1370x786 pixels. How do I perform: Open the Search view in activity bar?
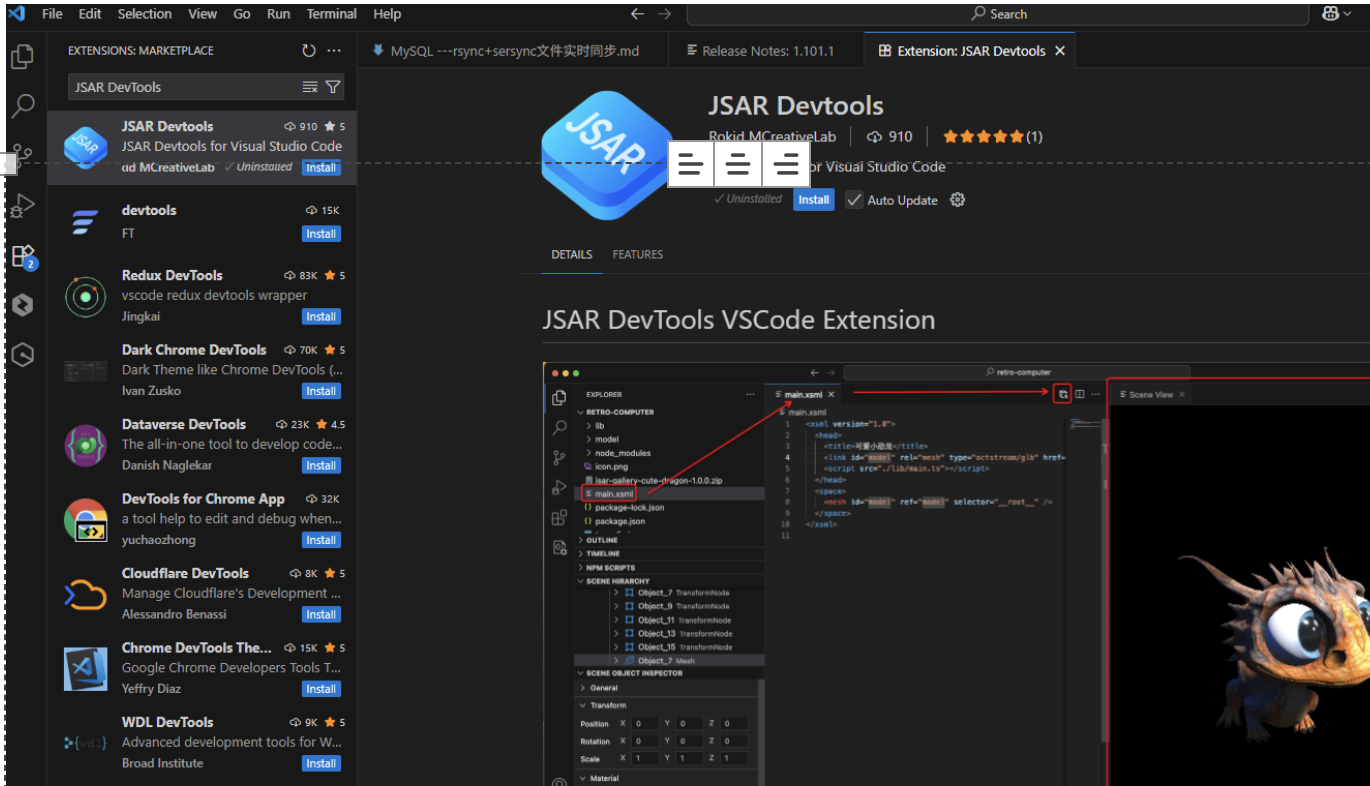(22, 106)
